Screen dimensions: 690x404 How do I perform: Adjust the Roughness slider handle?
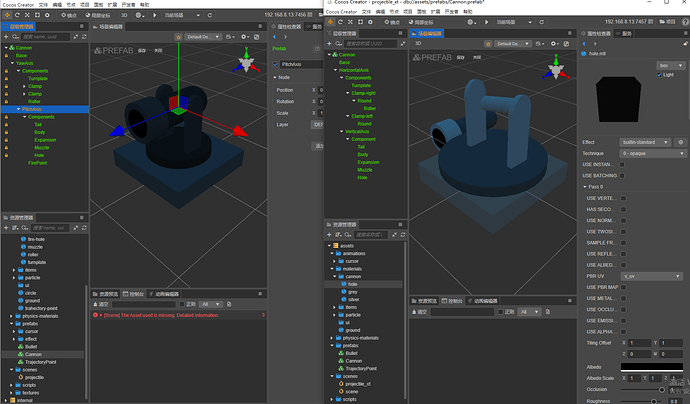[654, 401]
